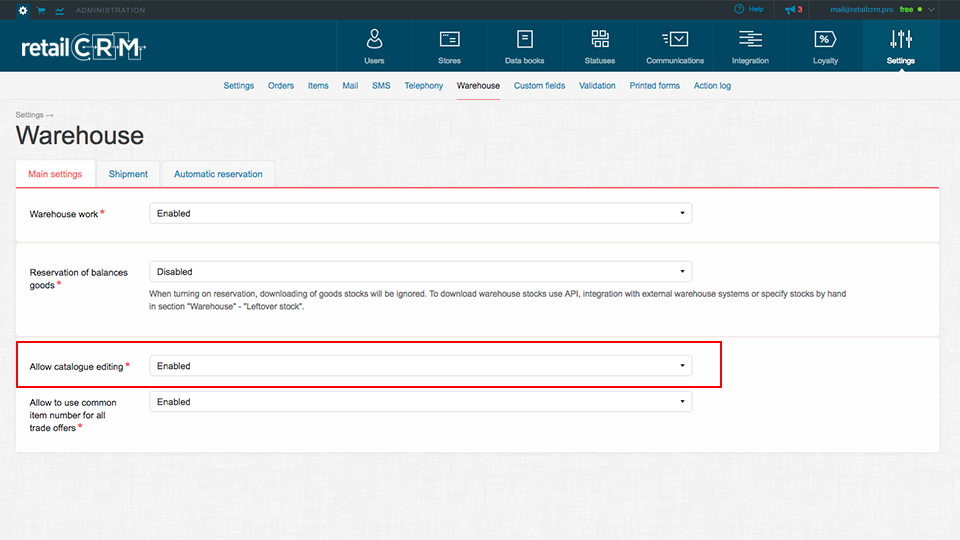Click the free plan status label

point(906,10)
